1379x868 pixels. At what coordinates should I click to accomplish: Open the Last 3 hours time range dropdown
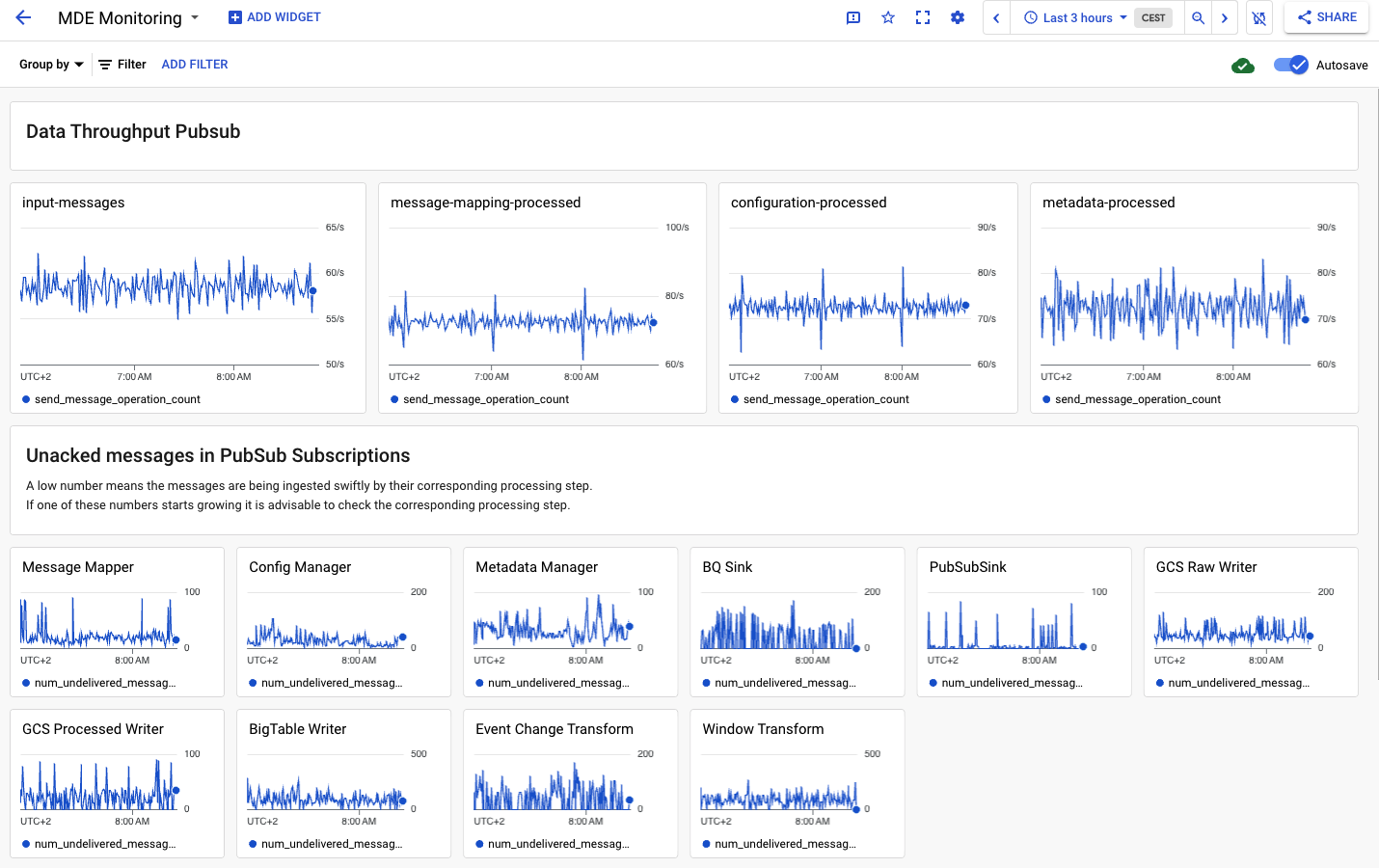pos(1073,17)
